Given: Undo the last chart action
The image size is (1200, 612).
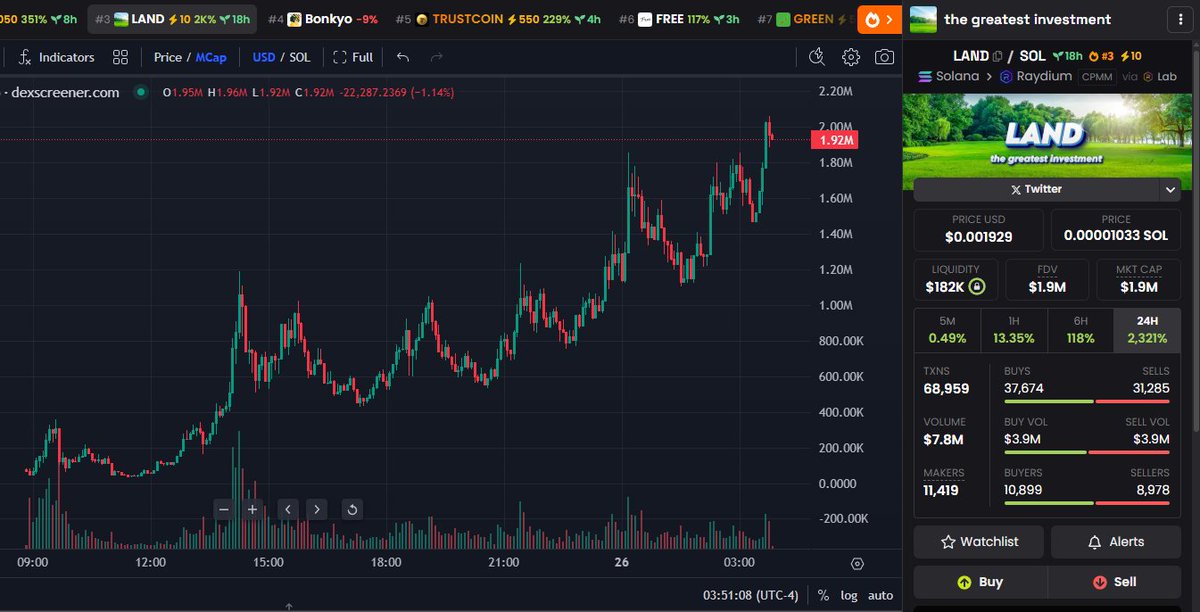Looking at the screenshot, I should (x=403, y=57).
